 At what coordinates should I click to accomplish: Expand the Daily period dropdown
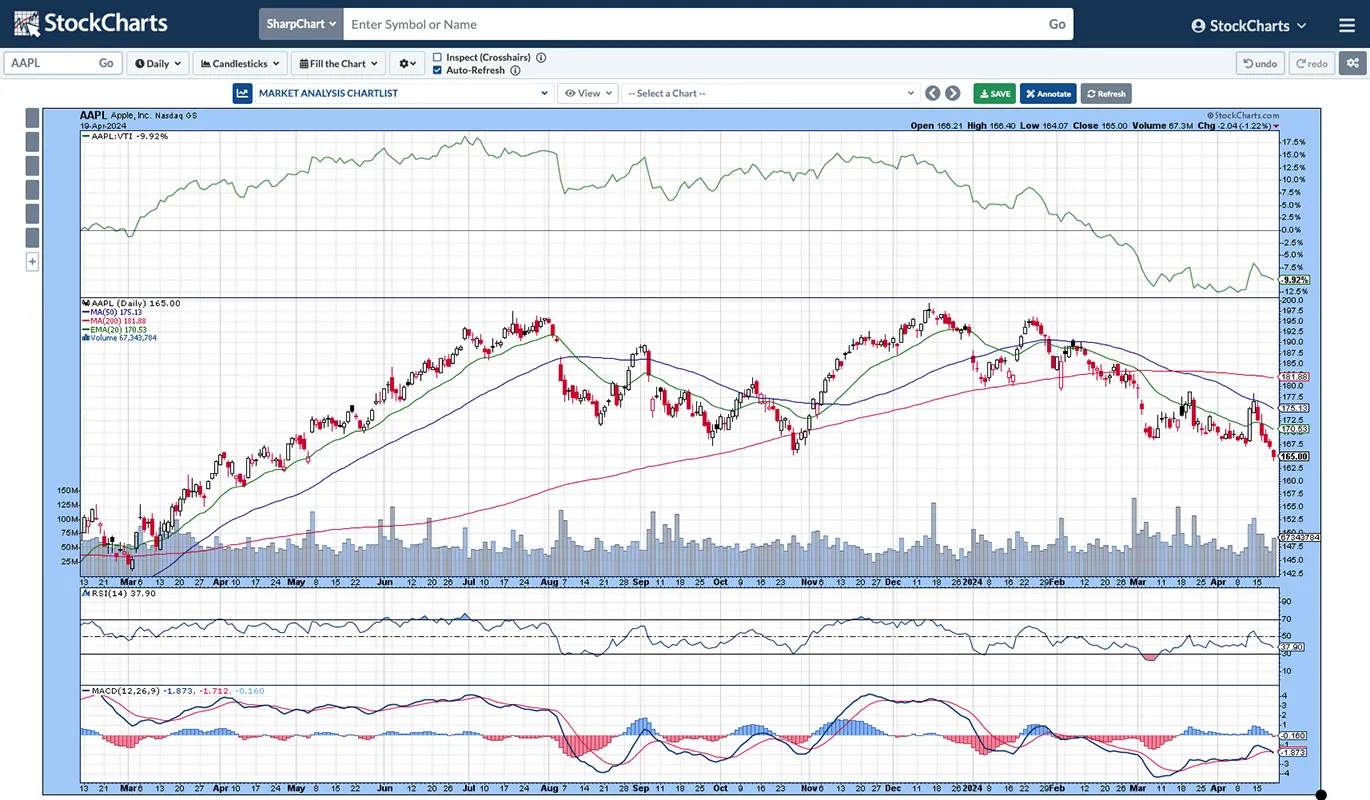pos(157,63)
